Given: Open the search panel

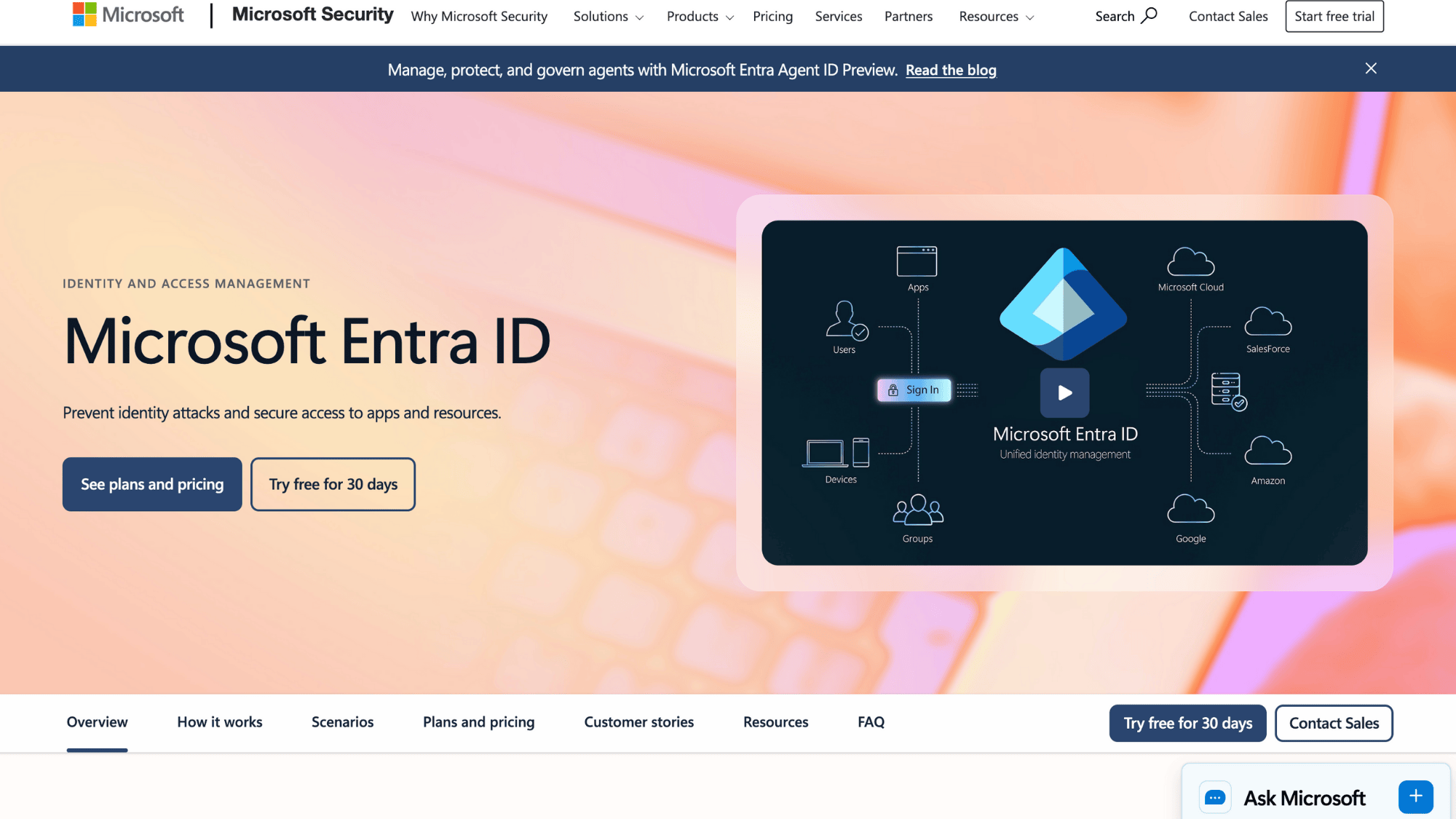Looking at the screenshot, I should pos(1125,15).
